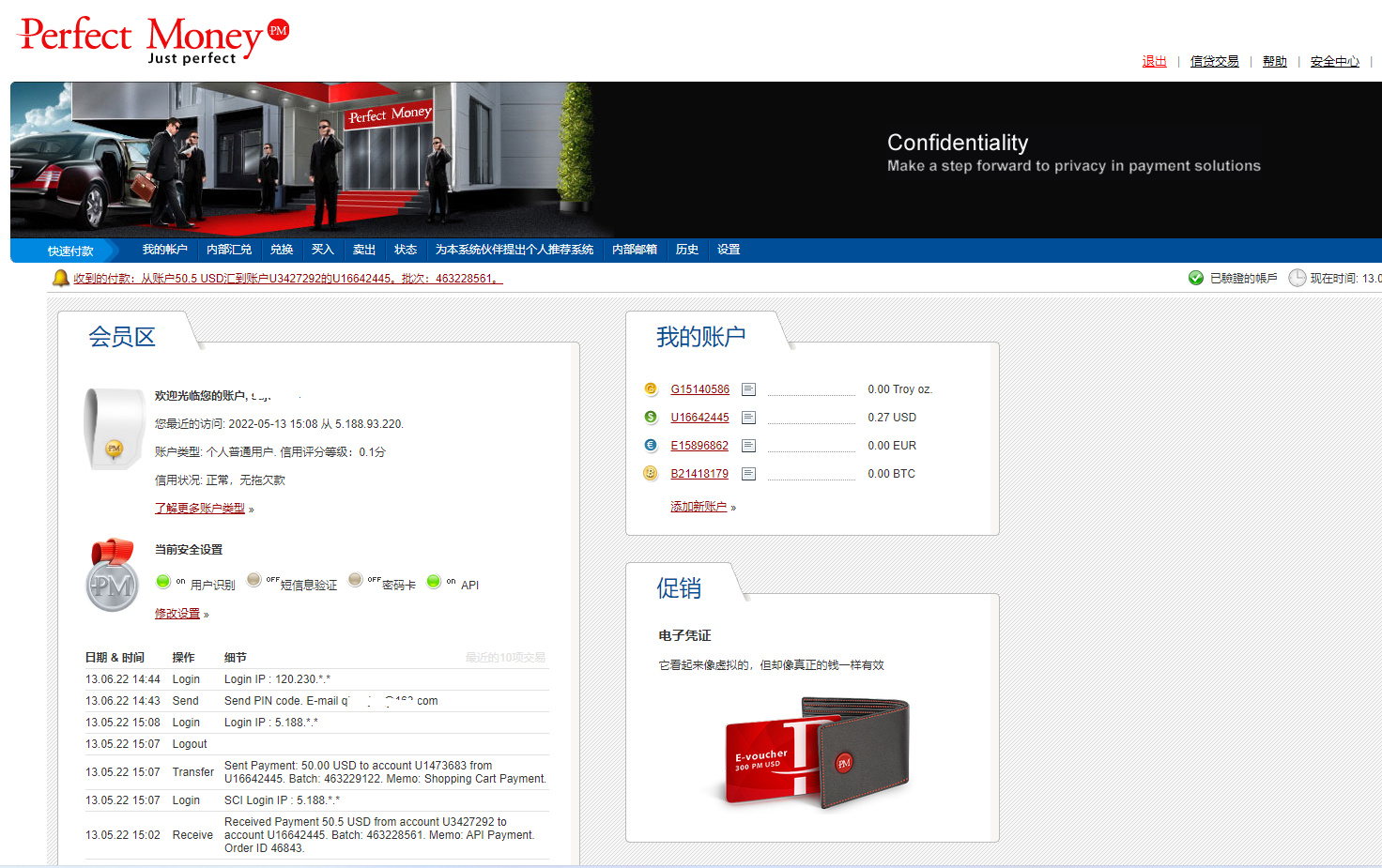This screenshot has height=868, width=1382.
Task: Click the notification bell icon
Action: point(61,278)
